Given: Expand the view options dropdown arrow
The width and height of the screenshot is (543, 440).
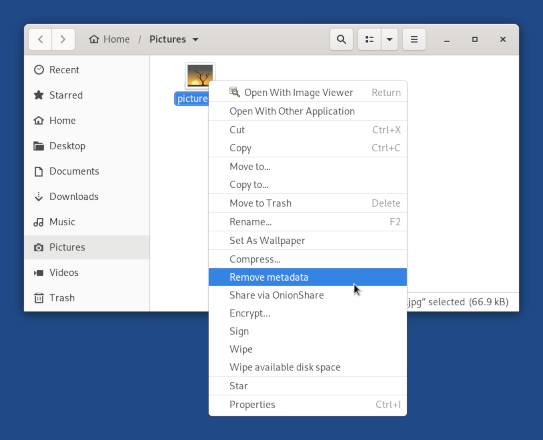Looking at the screenshot, I should (x=390, y=39).
